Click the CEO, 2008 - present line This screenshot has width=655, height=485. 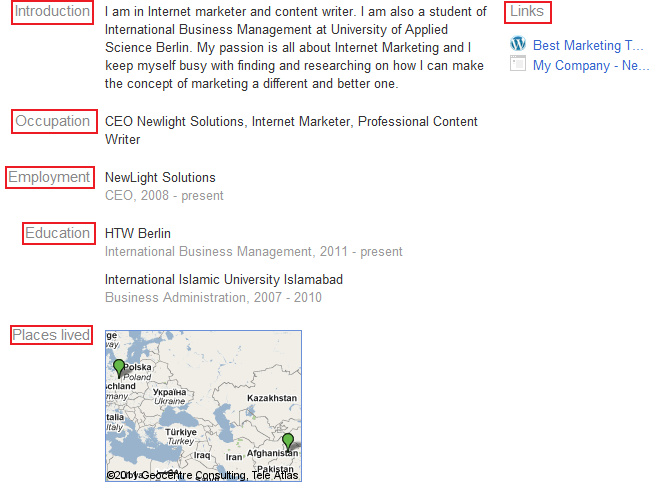tap(164, 196)
